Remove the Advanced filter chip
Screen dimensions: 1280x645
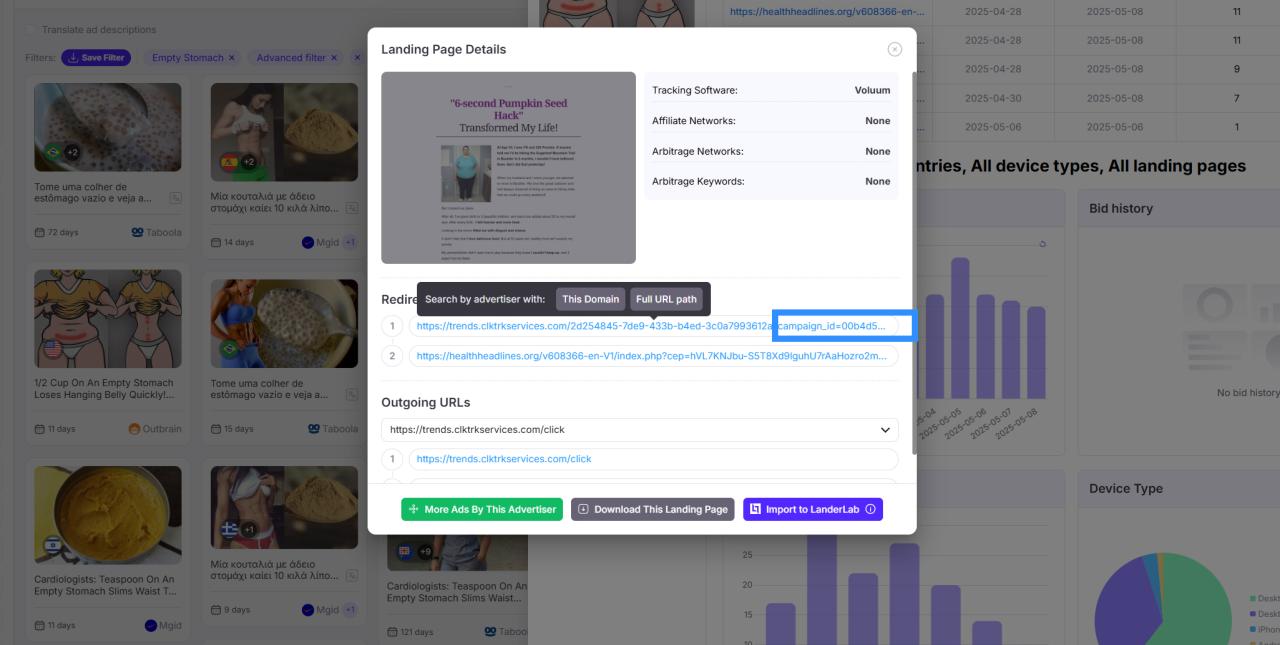coord(336,58)
